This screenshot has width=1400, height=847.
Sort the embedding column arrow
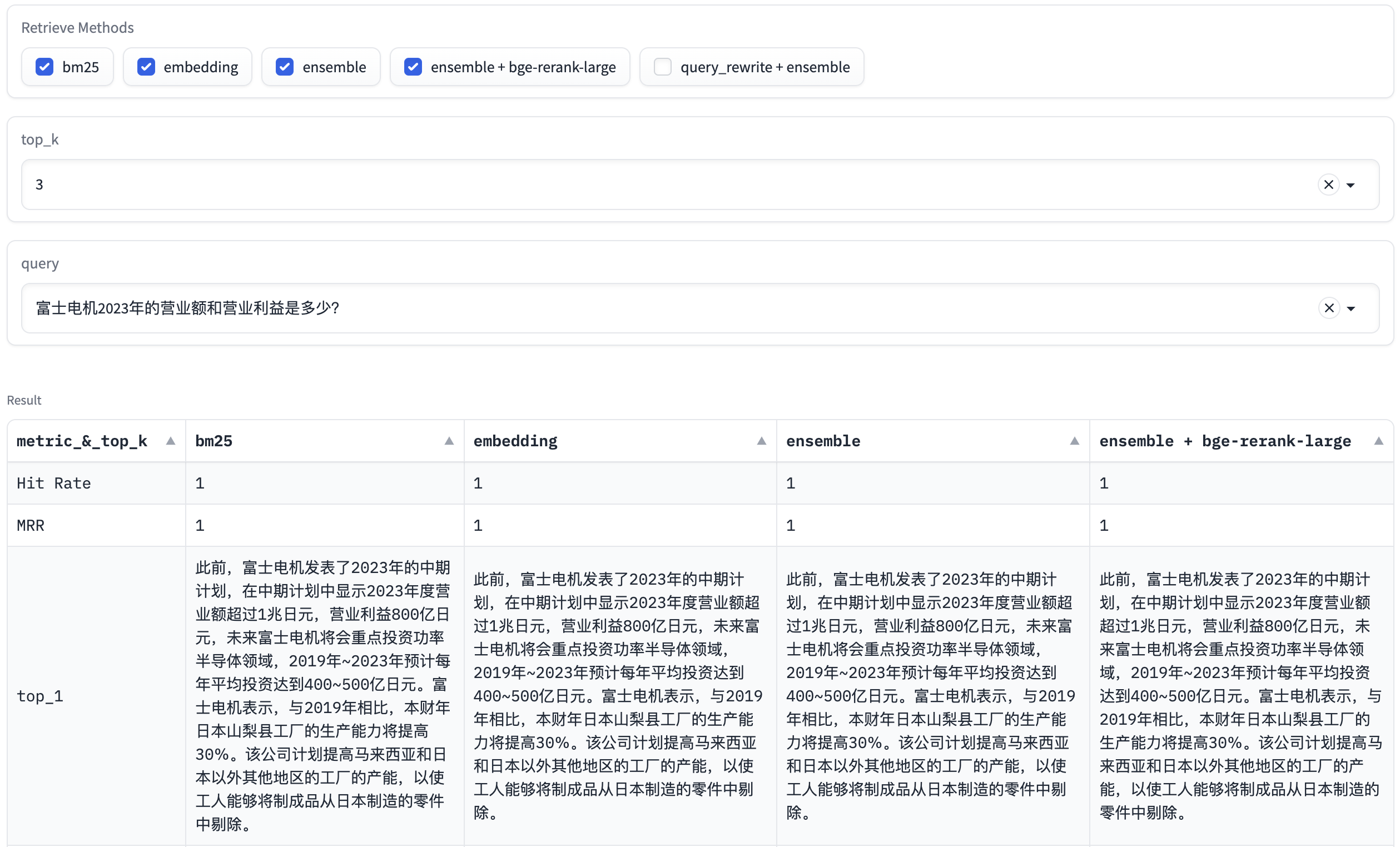761,441
